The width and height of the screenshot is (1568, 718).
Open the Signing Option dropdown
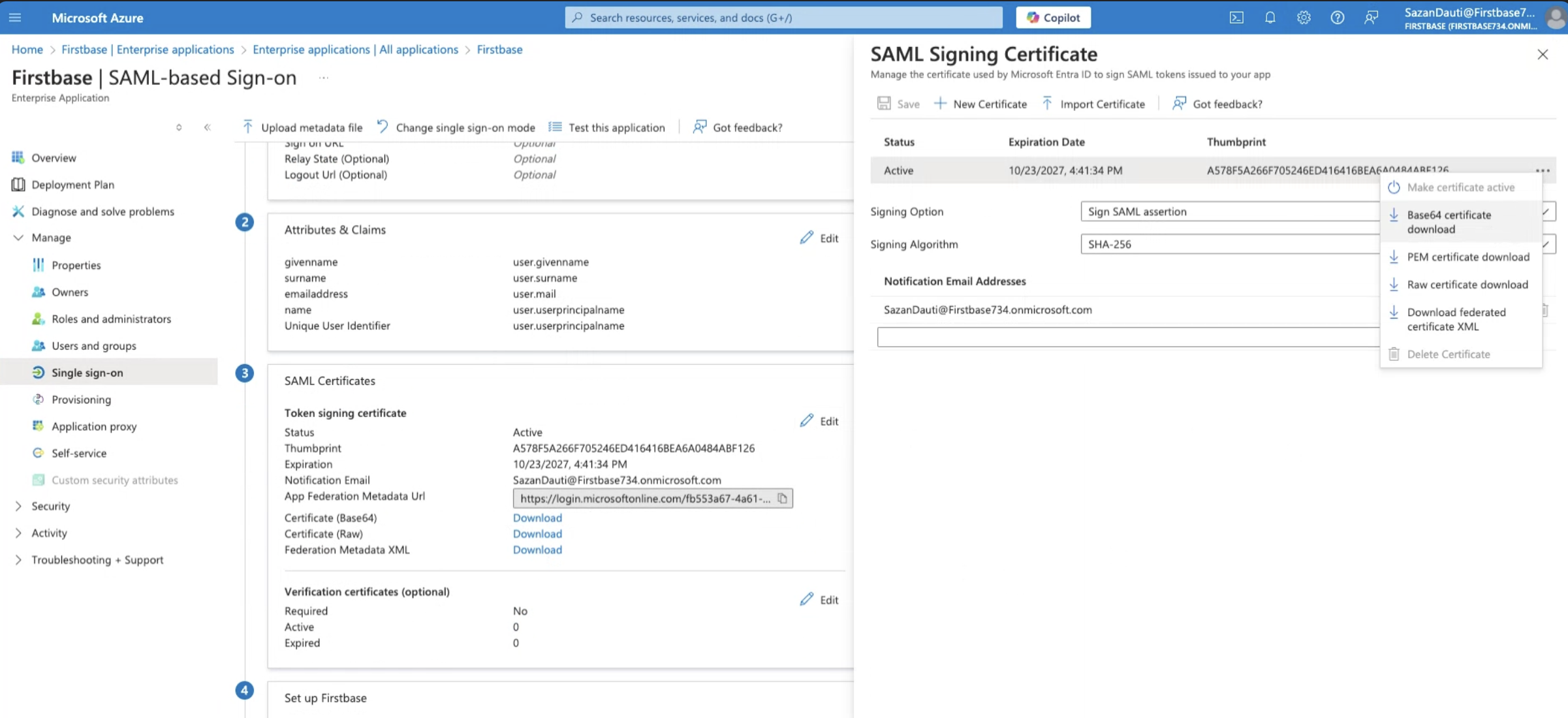click(x=1318, y=211)
